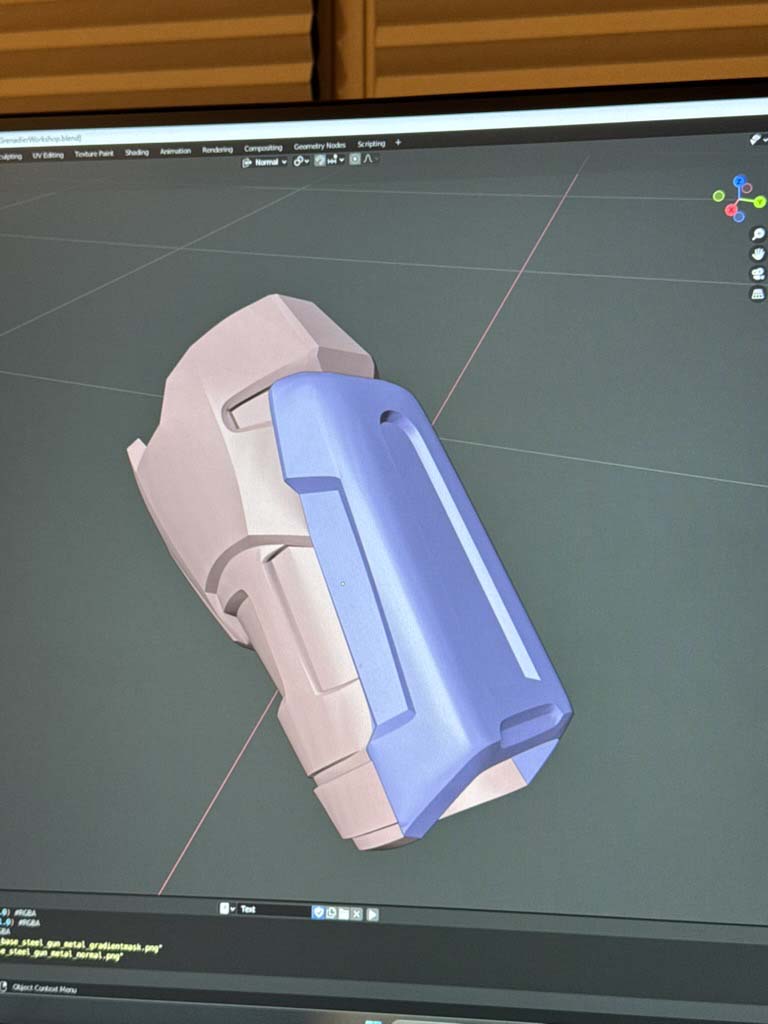The height and width of the screenshot is (1024, 768).
Task: Toggle fake user shield for Text
Action: [319, 912]
